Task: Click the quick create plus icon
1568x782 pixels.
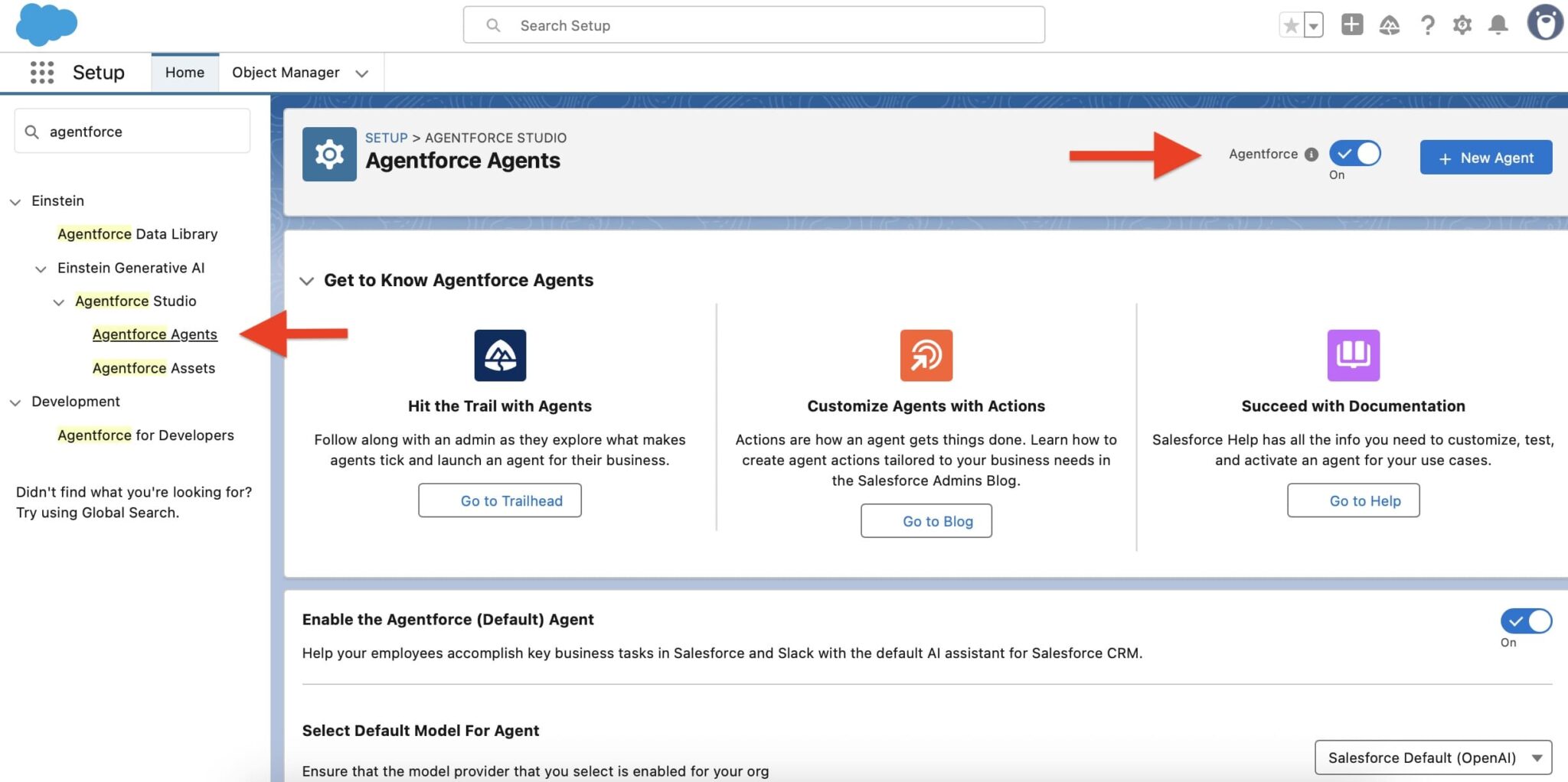Action: (x=1352, y=24)
